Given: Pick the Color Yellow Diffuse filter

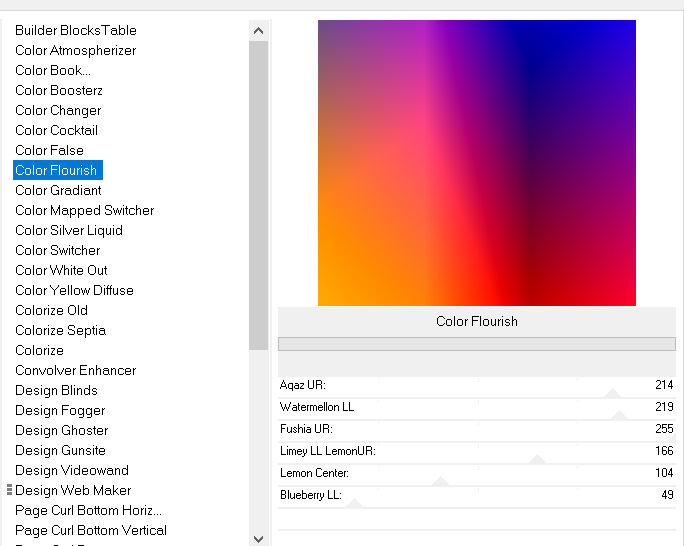Looking at the screenshot, I should (74, 290).
